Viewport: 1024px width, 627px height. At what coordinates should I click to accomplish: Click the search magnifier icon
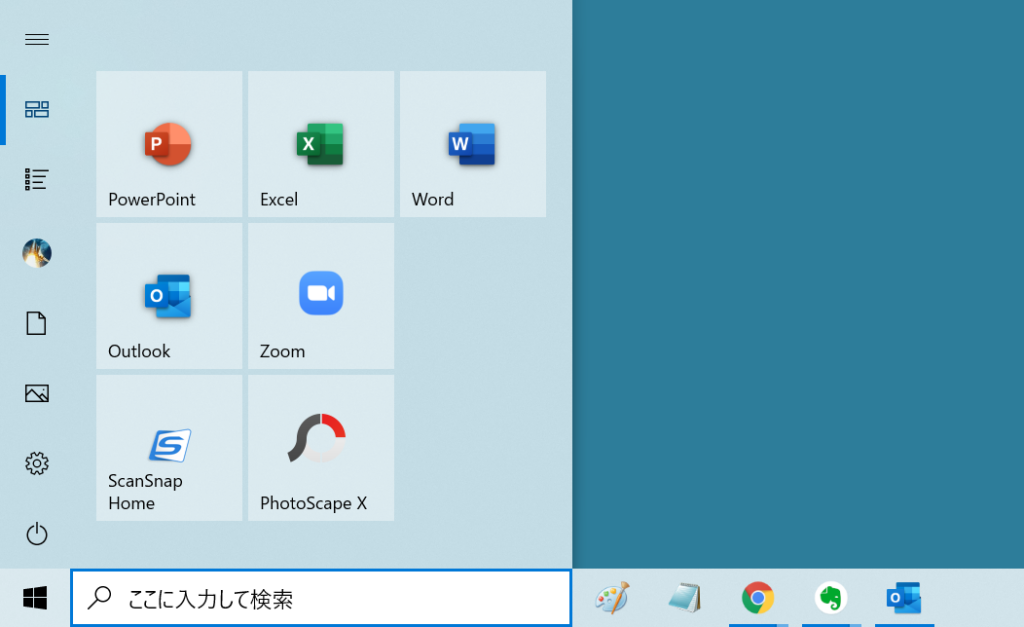[x=100, y=598]
